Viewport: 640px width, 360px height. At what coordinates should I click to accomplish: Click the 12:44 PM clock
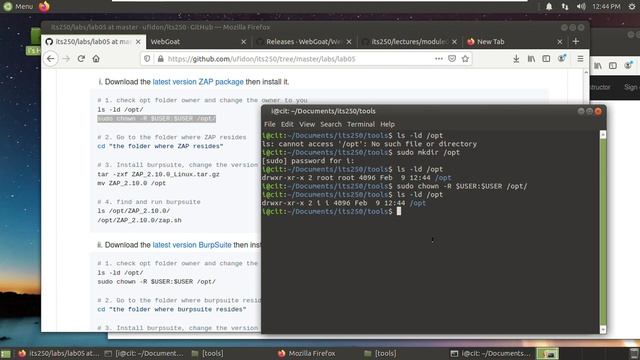click(x=606, y=6)
